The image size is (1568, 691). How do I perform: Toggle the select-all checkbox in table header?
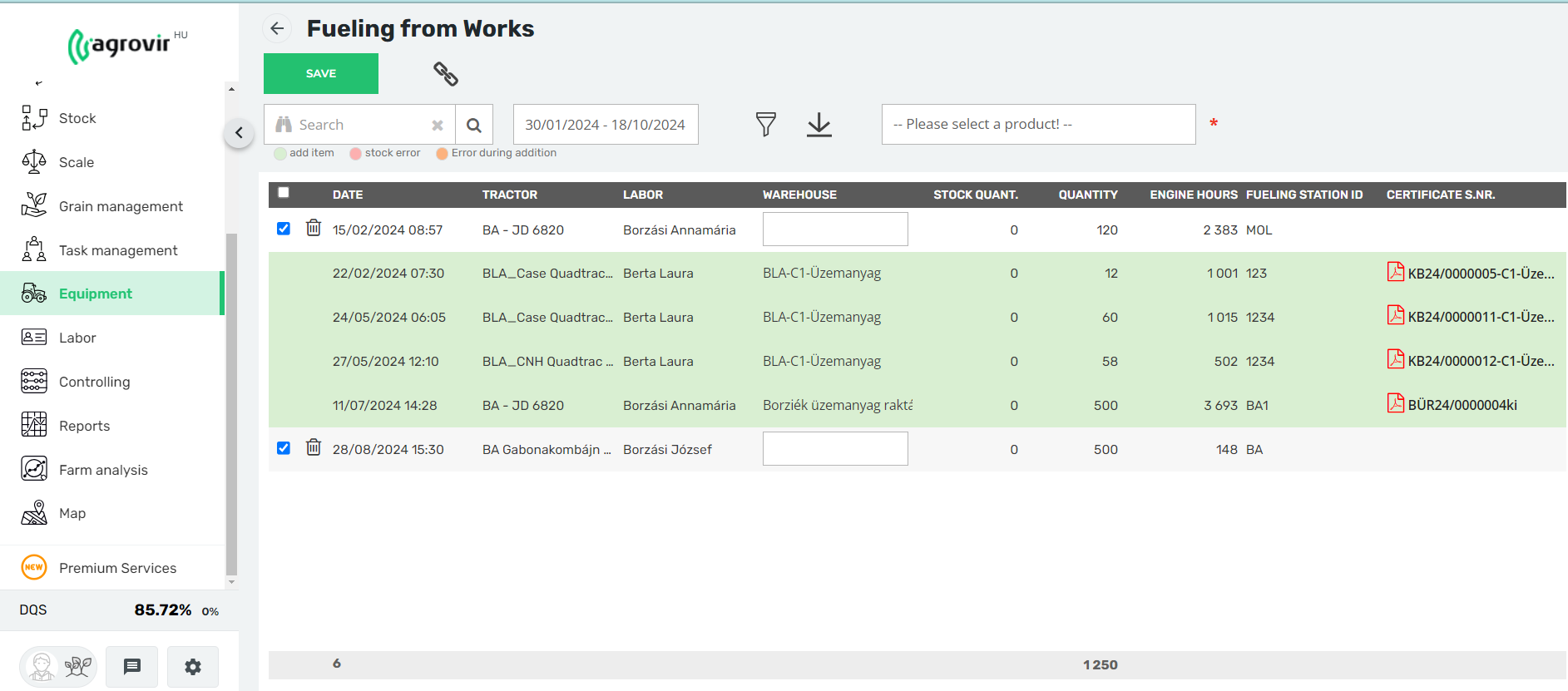tap(284, 193)
